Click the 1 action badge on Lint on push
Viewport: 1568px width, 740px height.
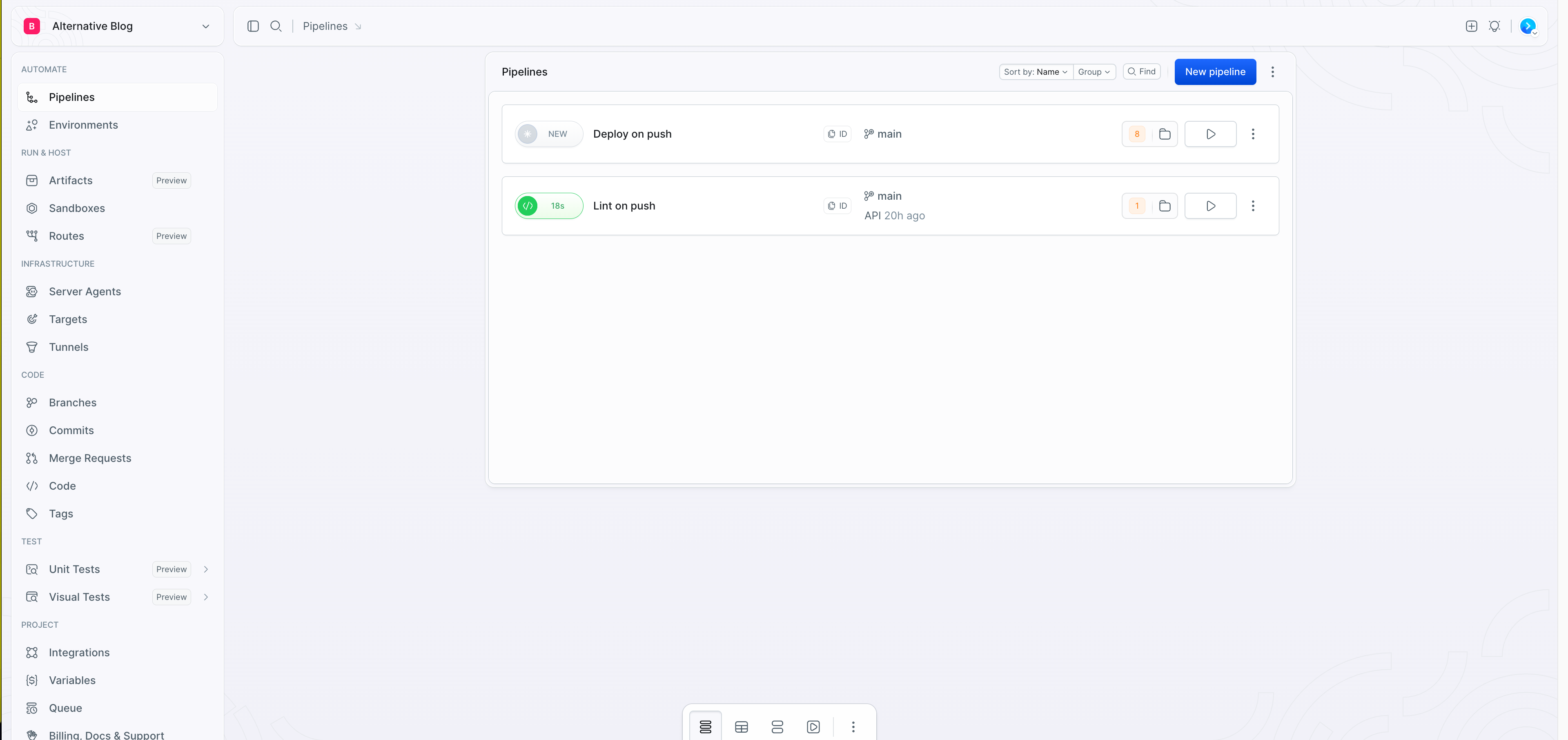coord(1136,206)
